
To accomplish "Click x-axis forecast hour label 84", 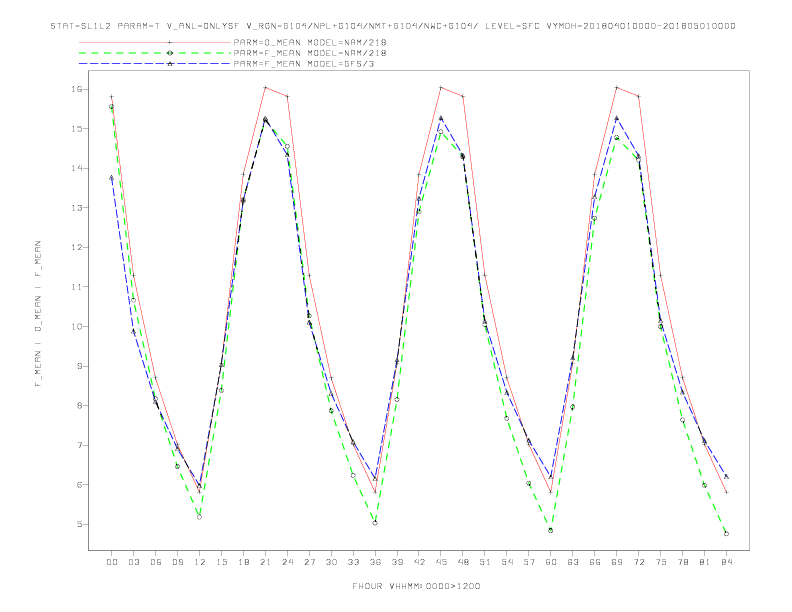I will tap(727, 562).
